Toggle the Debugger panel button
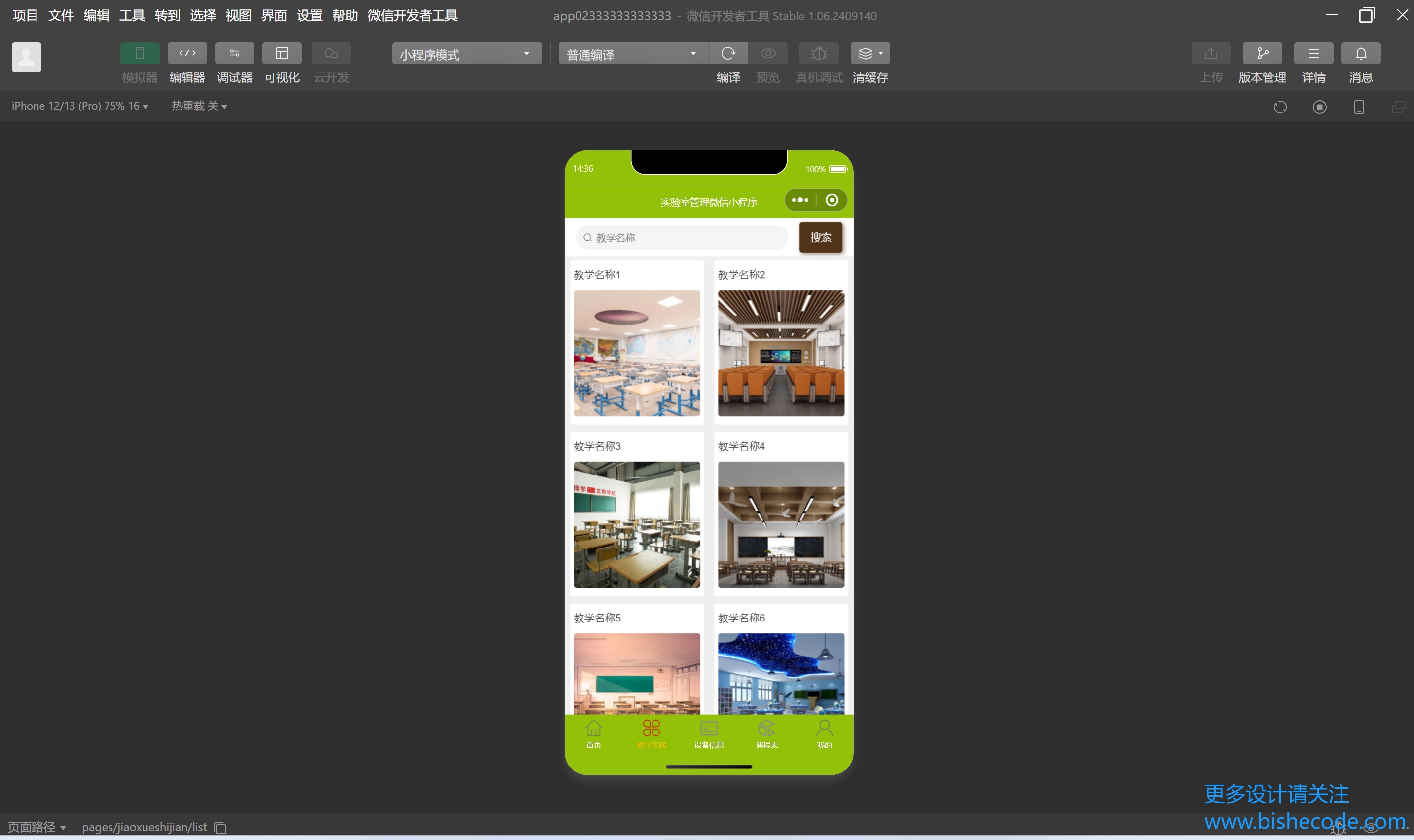The height and width of the screenshot is (840, 1414). 234,54
